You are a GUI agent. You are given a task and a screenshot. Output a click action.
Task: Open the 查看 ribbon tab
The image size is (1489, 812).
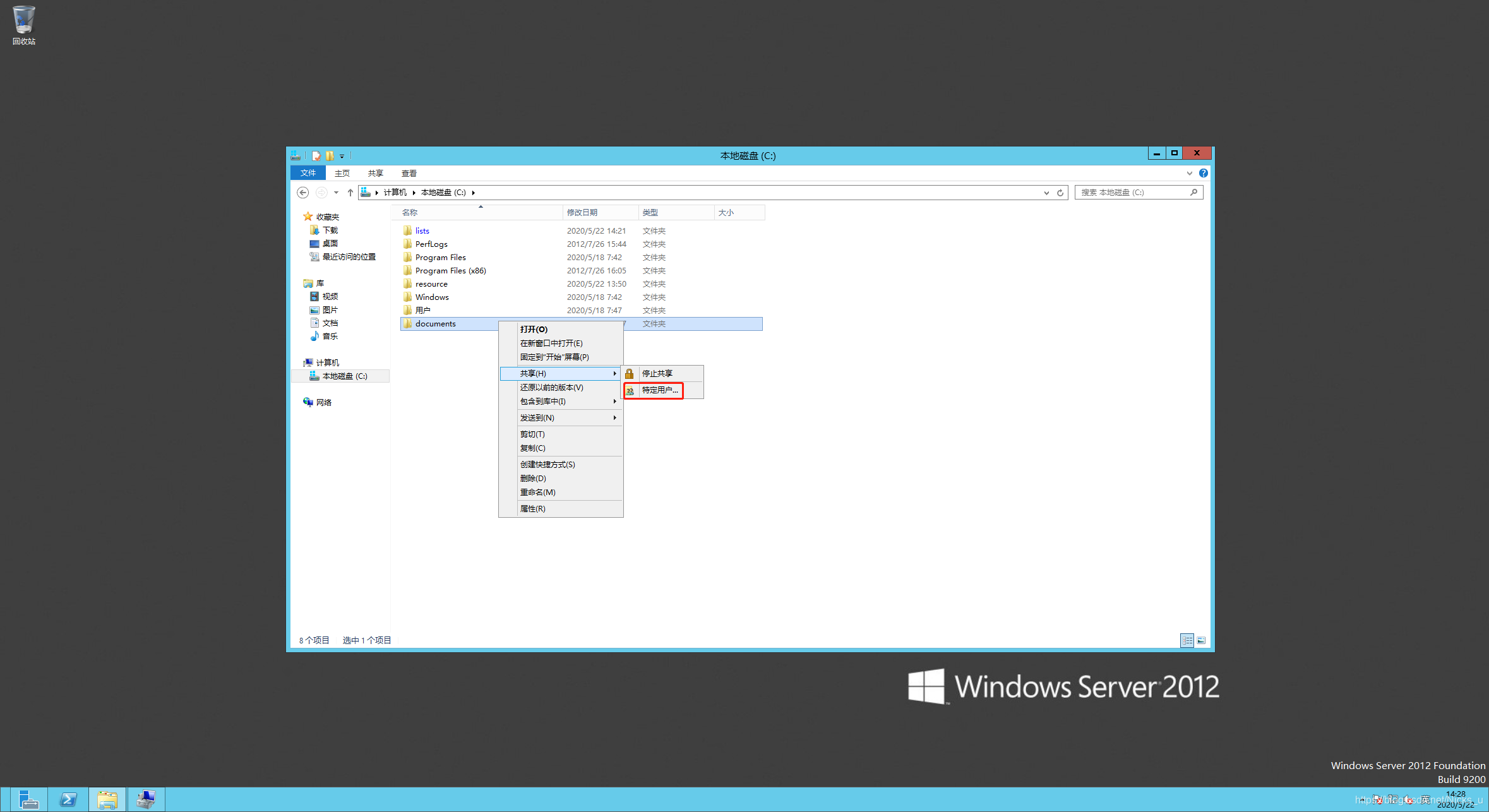coord(409,173)
